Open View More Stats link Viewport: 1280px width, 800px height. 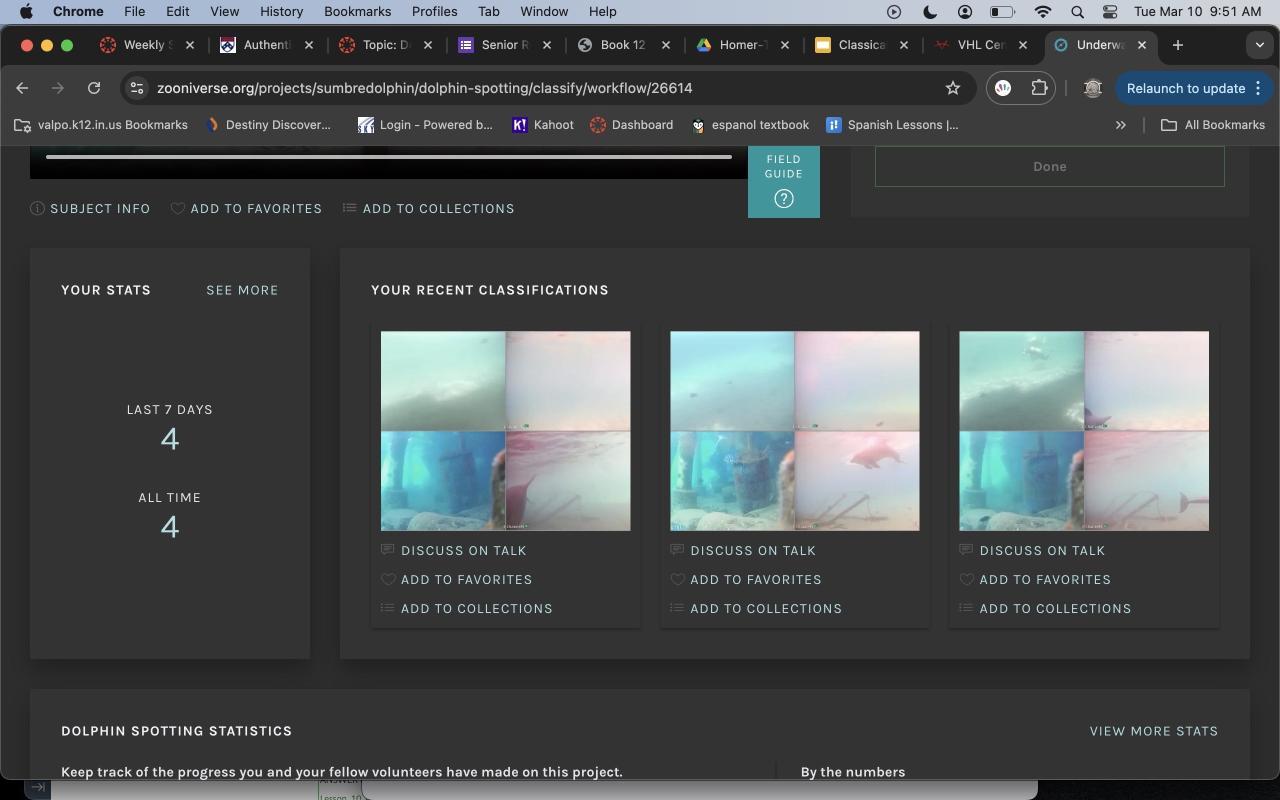(x=1153, y=731)
